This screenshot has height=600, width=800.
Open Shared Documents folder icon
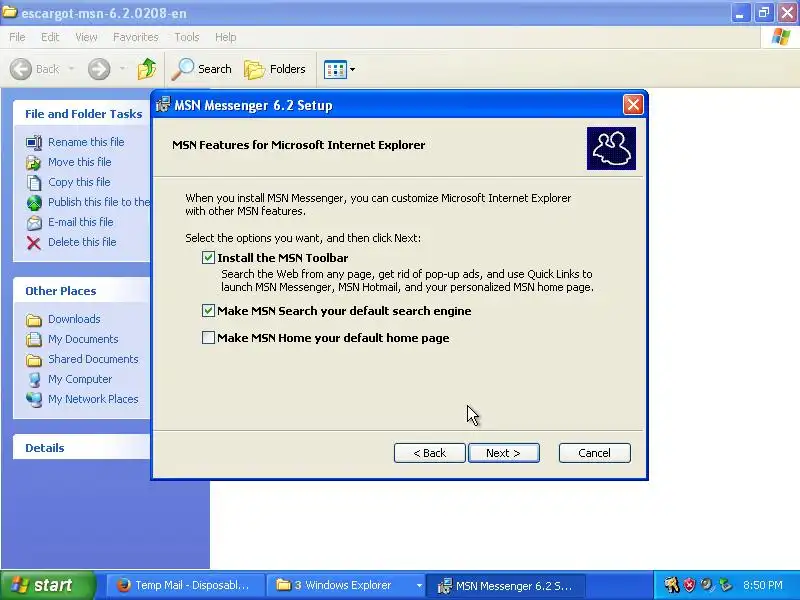[x=34, y=360]
